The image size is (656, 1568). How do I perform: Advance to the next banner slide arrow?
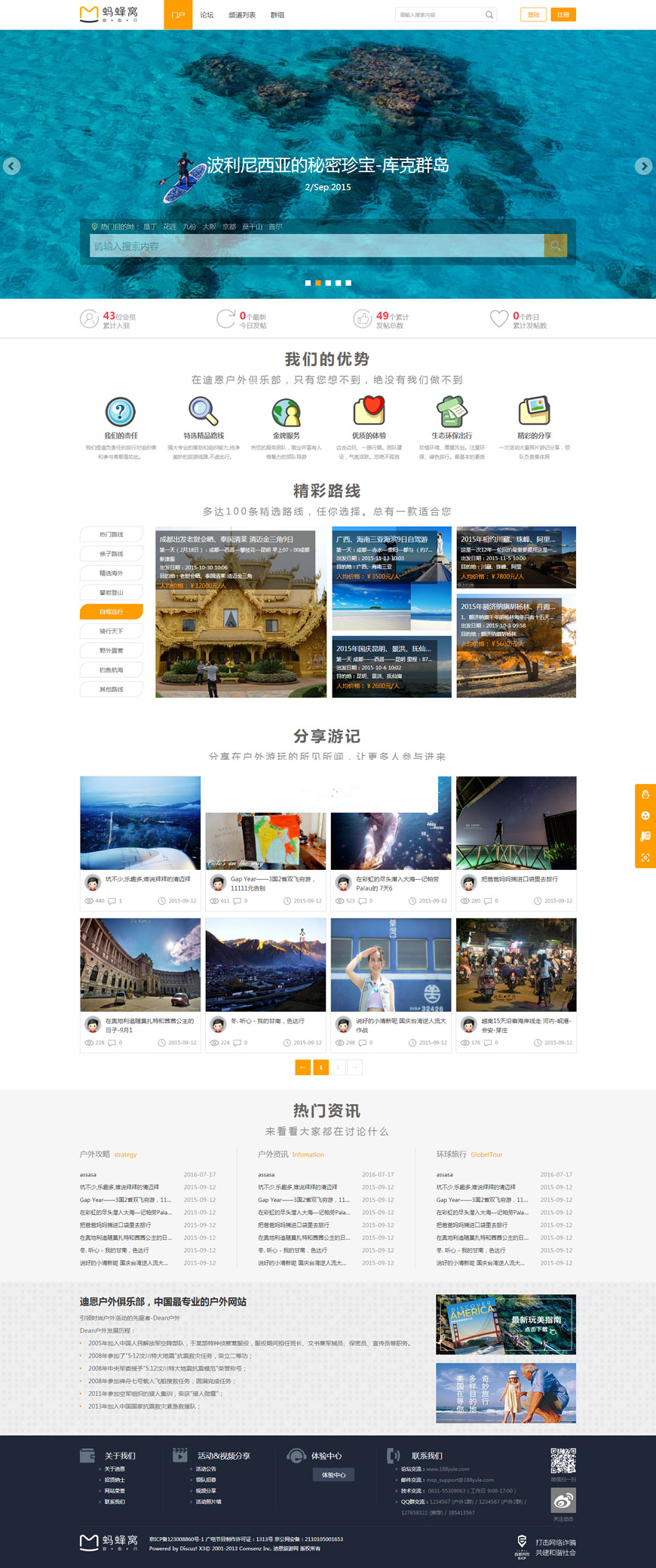coord(643,166)
